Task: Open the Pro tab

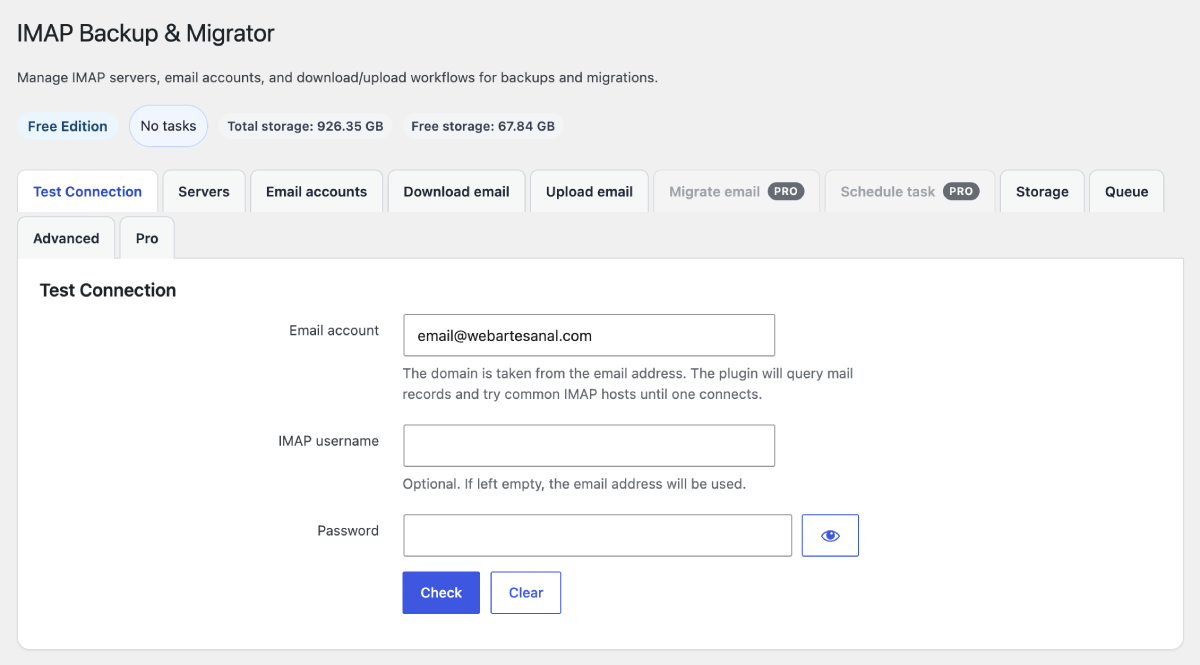Action: [147, 238]
